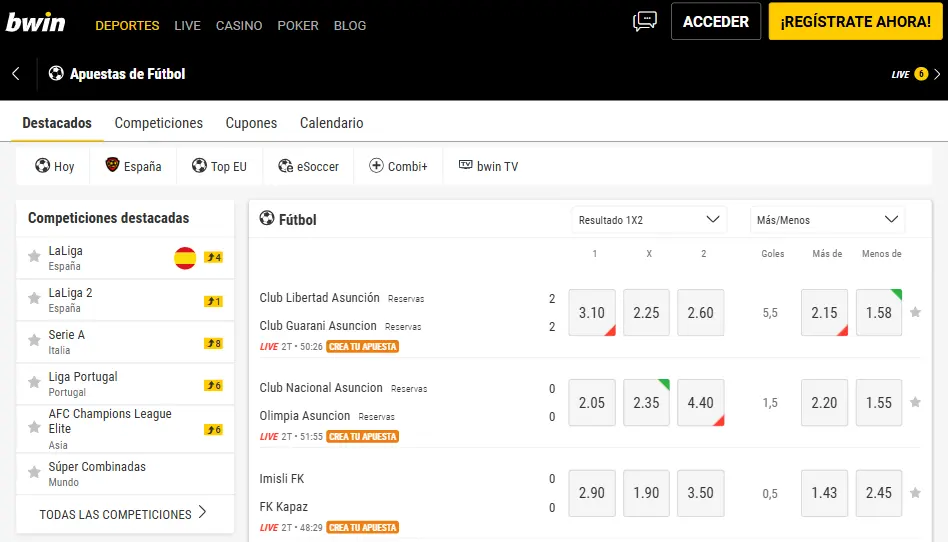Screen dimensions: 948x542
Task: Star the Imisli FK vs FK Kapaz match
Action: 915,493
